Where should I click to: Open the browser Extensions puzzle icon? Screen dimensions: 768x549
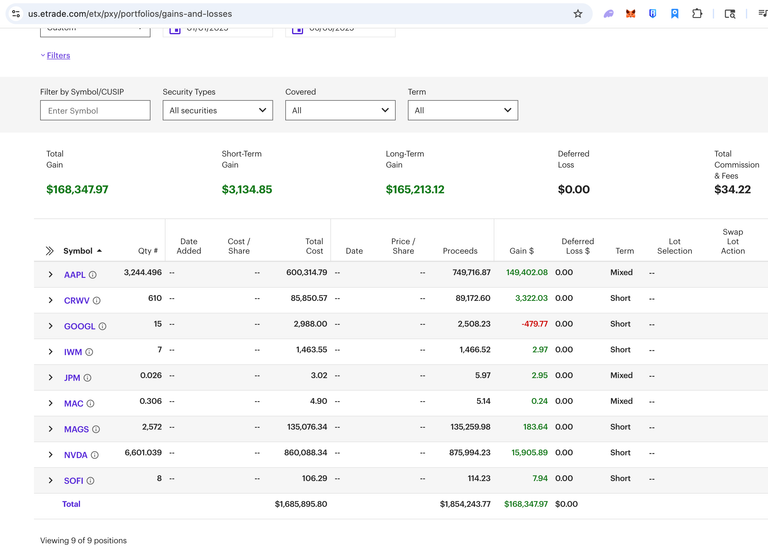pyautogui.click(x=697, y=14)
